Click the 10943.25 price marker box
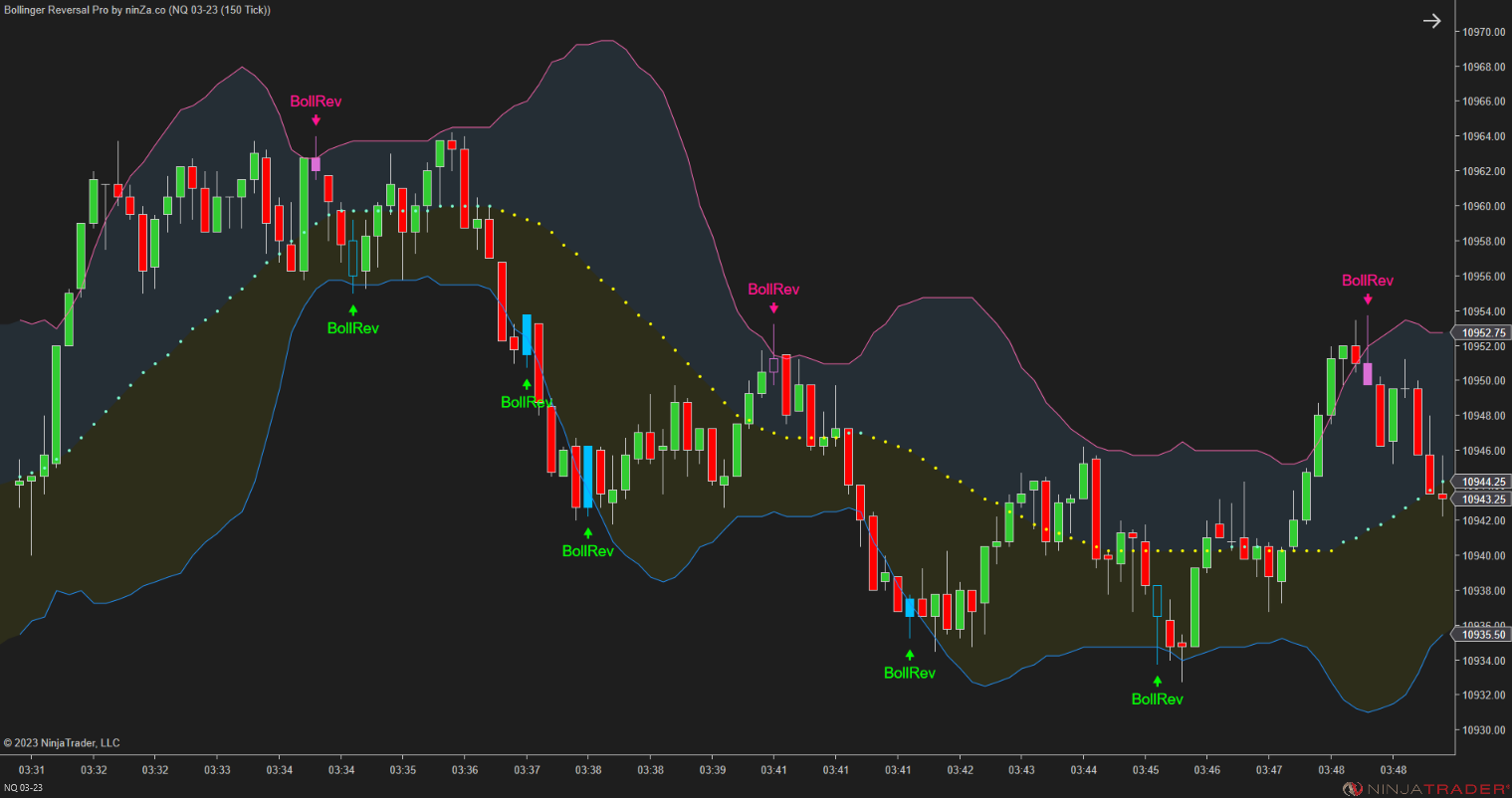Screen dimensions: 1512x798 pyautogui.click(x=1482, y=499)
